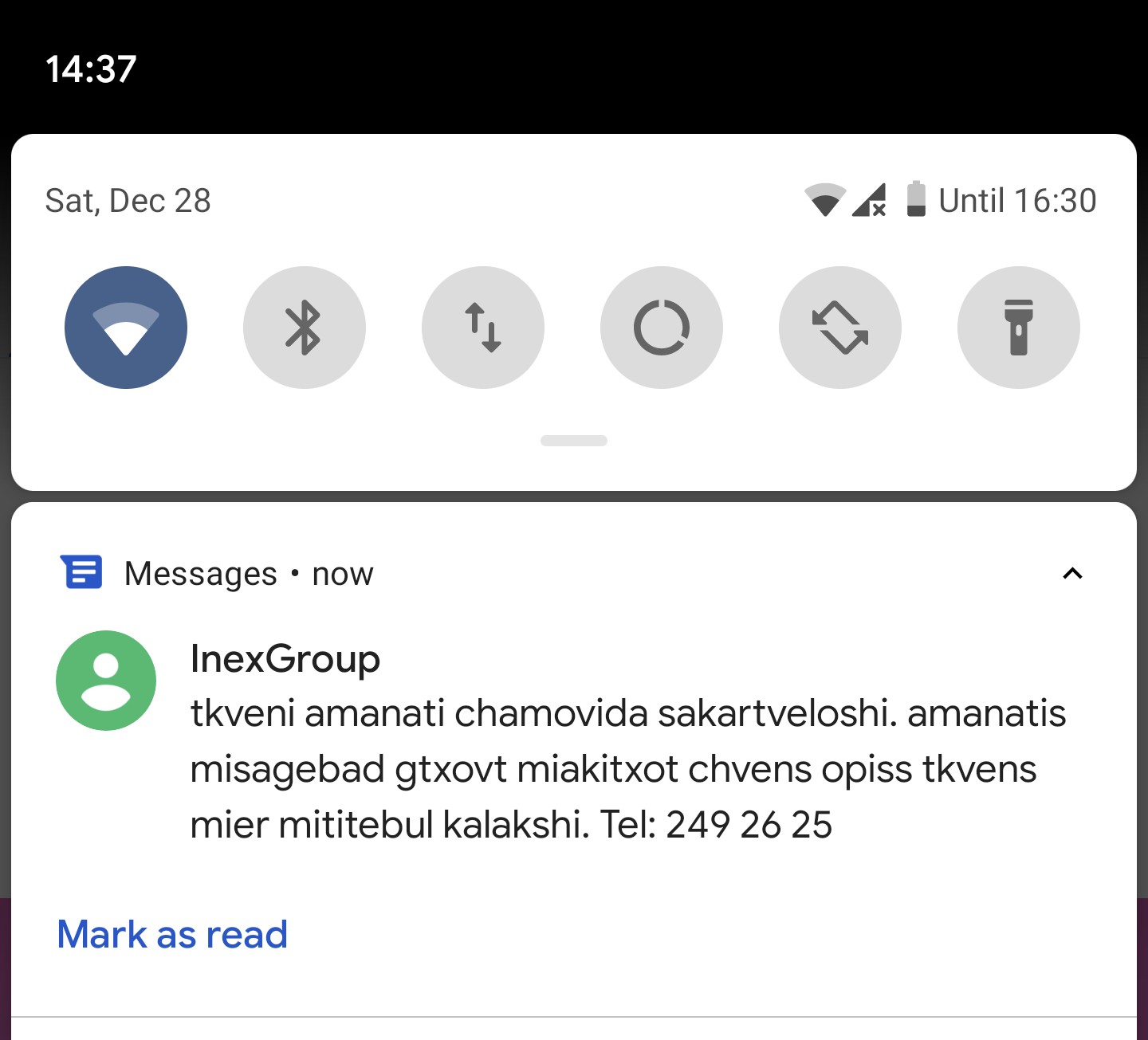Open the tkveni amanati message text
Image resolution: width=1148 pixels, height=1040 pixels.
click(628, 769)
